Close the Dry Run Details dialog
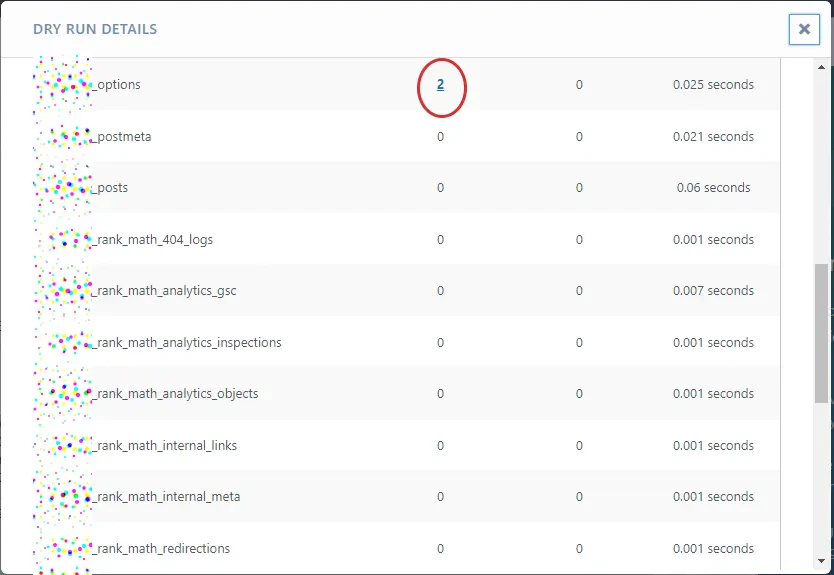This screenshot has height=575, width=834. [804, 30]
